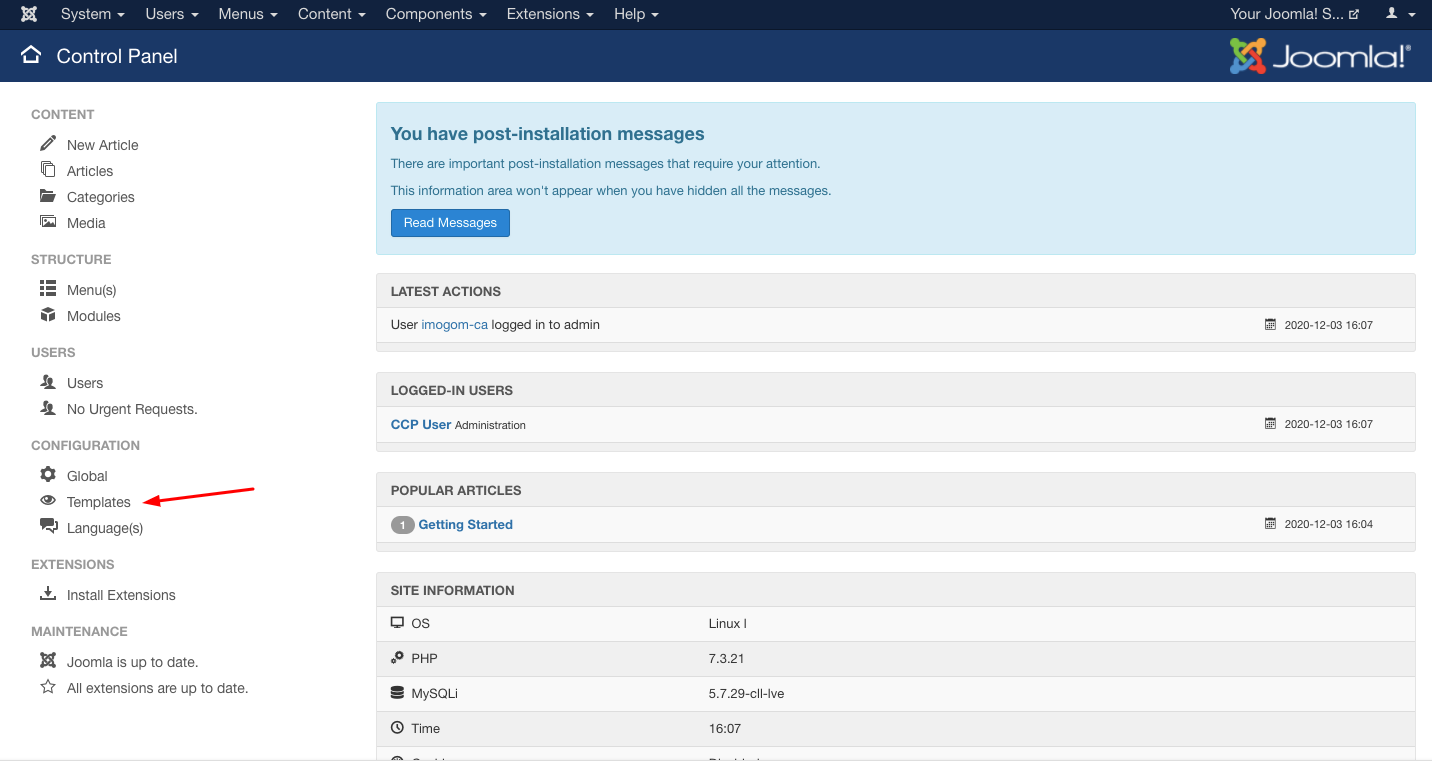Open Categories from sidebar
This screenshot has width=1432, height=761.
pyautogui.click(x=100, y=197)
